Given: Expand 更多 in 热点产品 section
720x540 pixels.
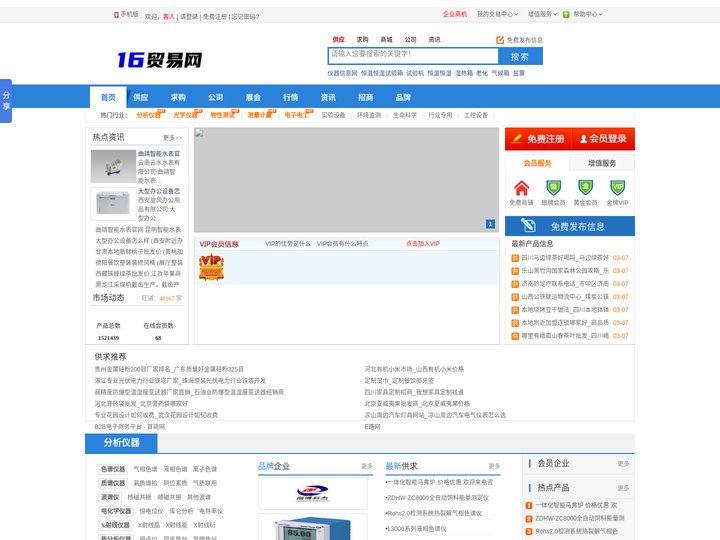Looking at the screenshot, I should [623, 488].
